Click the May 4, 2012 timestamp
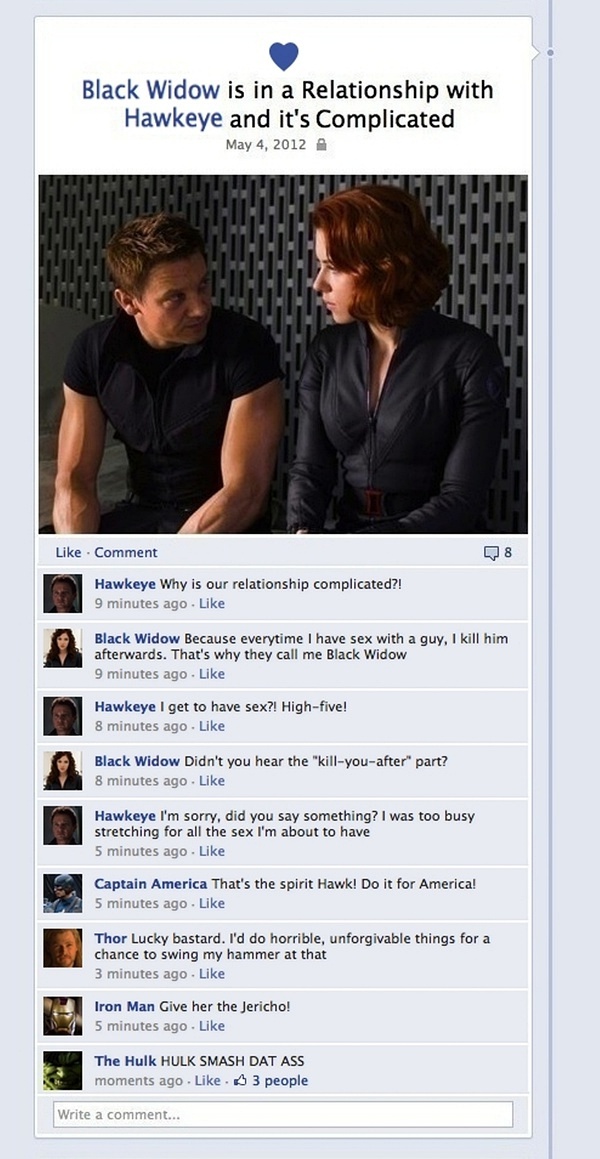Image resolution: width=600 pixels, height=1159 pixels. pyautogui.click(x=265, y=145)
